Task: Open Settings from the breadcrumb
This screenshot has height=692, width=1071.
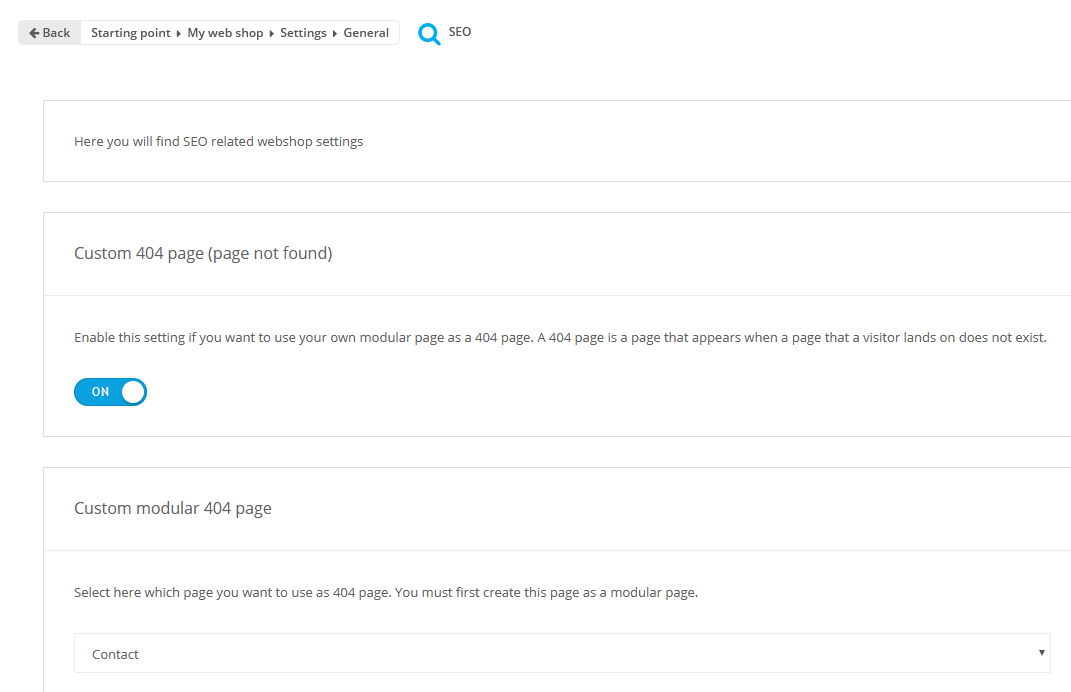Action: pos(303,33)
